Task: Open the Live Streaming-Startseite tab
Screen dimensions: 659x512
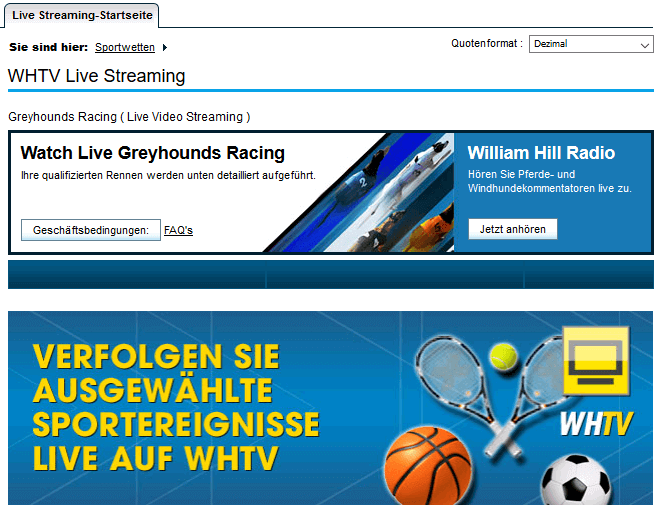Action: [x=82, y=16]
